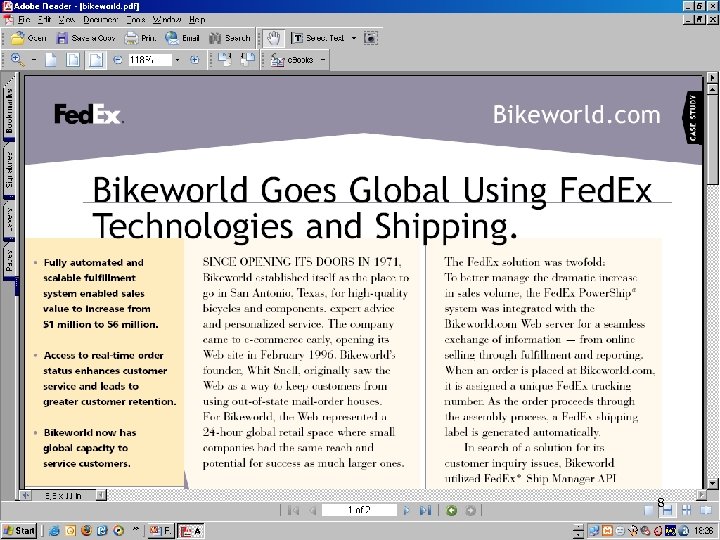Click the zoom percentage field showing 118%

(150, 60)
